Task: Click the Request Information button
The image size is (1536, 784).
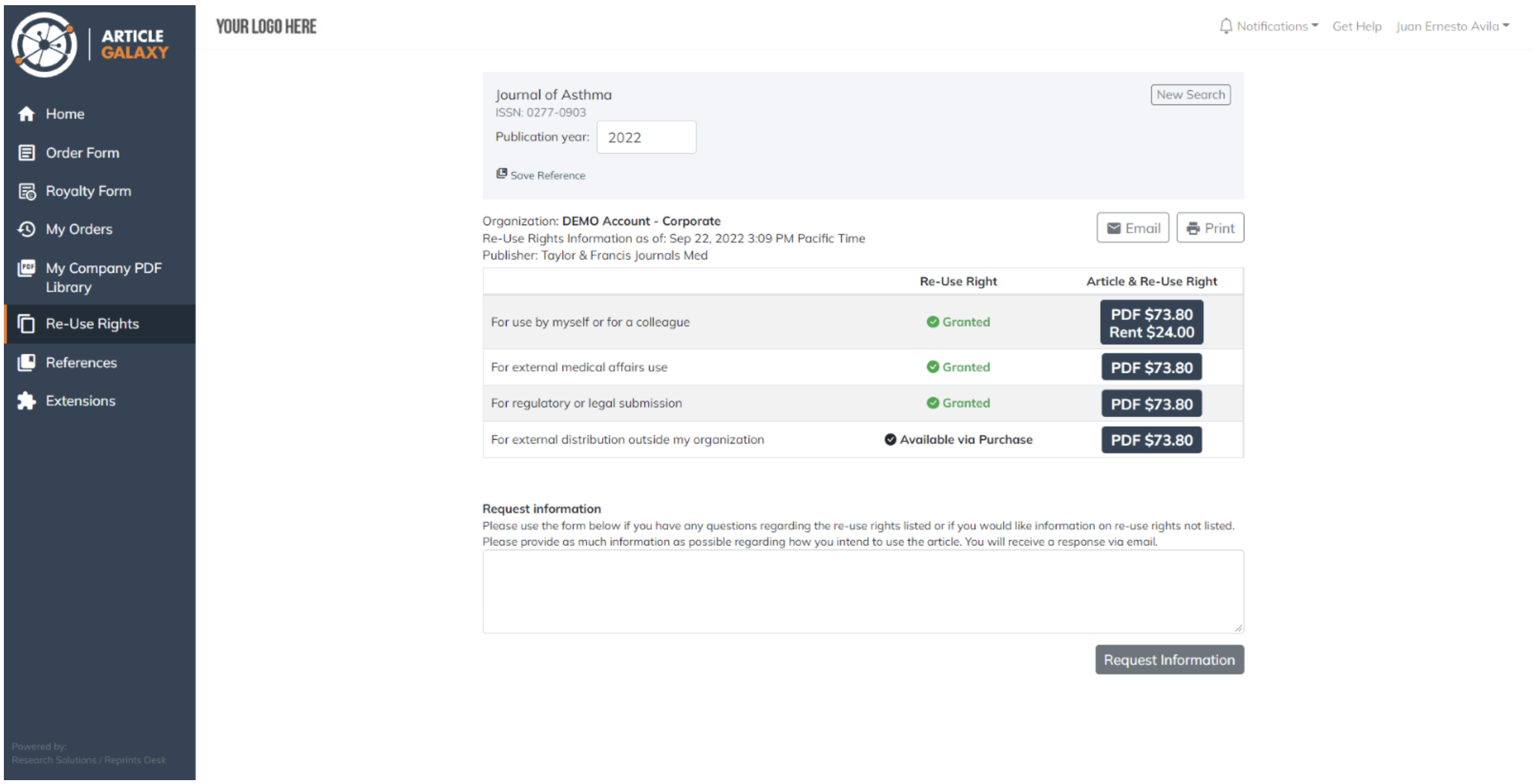Action: point(1169,659)
